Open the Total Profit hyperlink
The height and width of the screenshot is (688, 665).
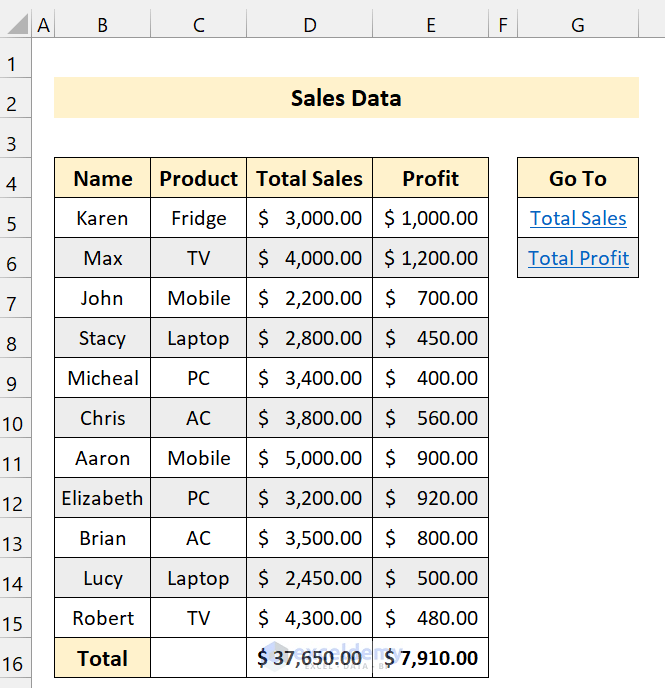click(x=578, y=258)
